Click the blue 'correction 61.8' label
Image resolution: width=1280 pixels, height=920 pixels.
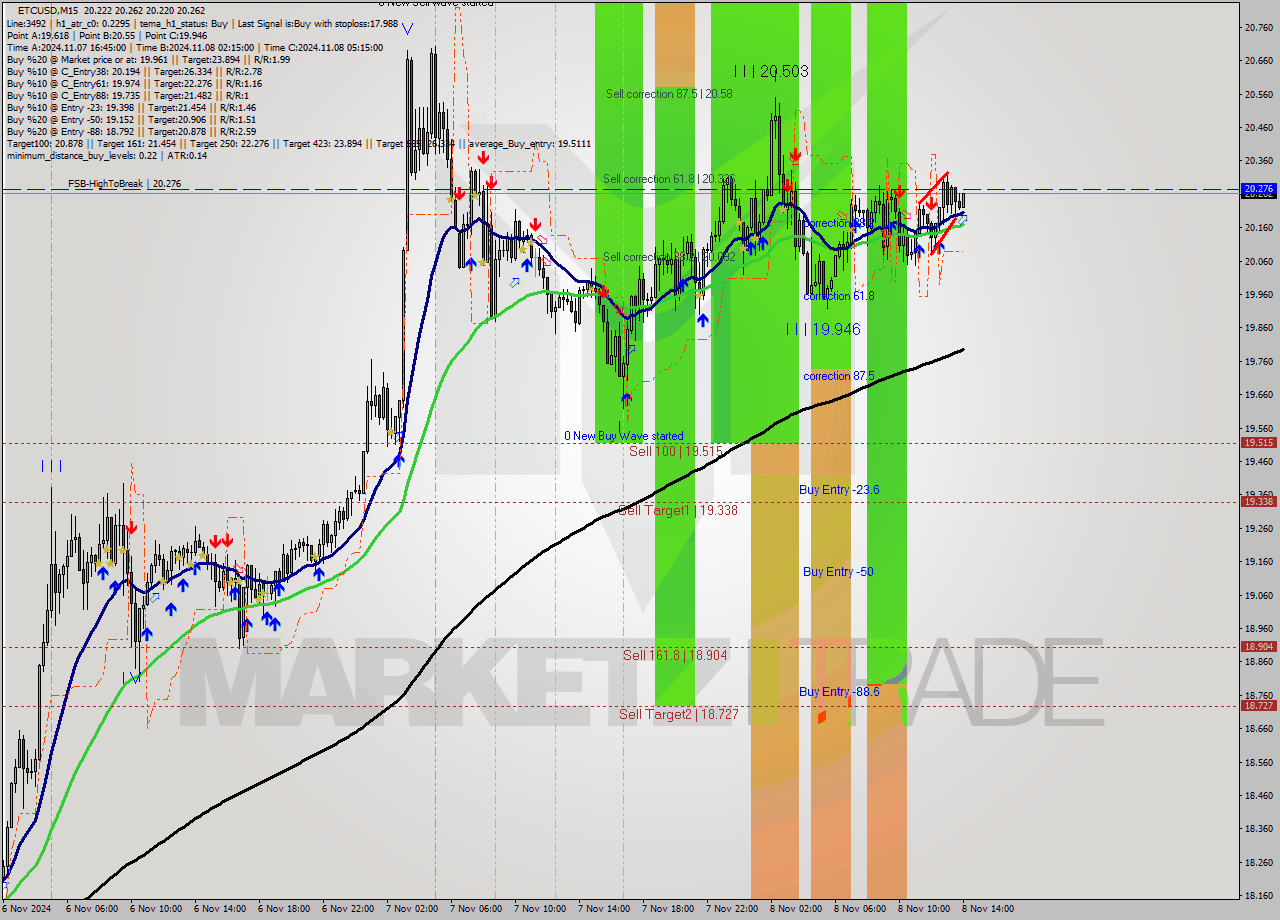coord(839,296)
